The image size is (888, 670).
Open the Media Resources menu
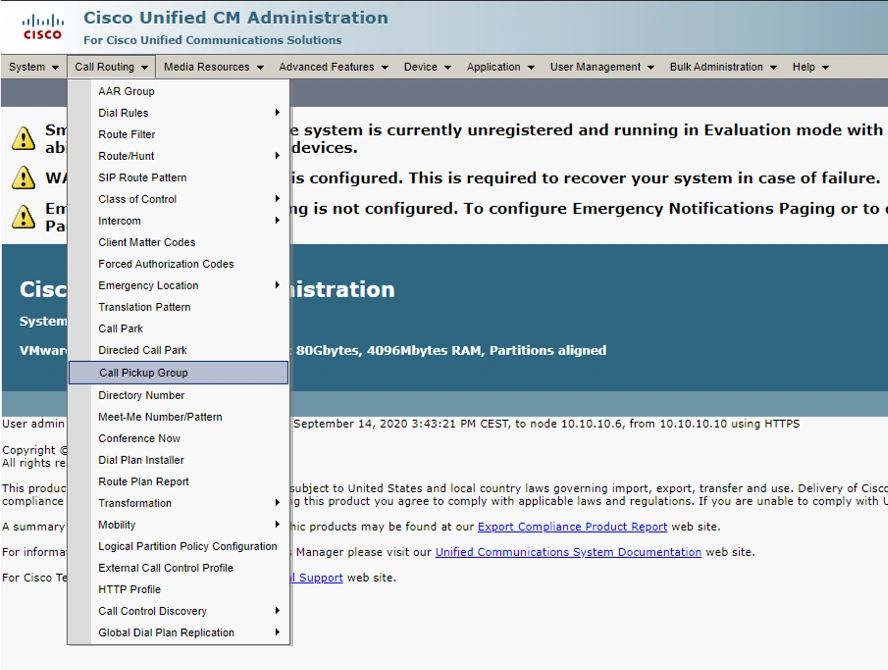[x=214, y=67]
